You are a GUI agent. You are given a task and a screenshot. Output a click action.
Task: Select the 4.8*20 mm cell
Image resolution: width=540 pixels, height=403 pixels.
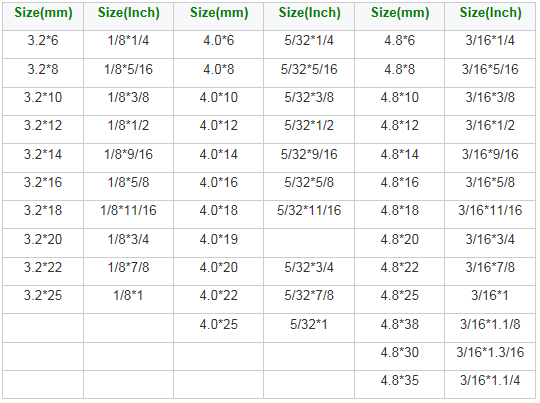click(399, 243)
